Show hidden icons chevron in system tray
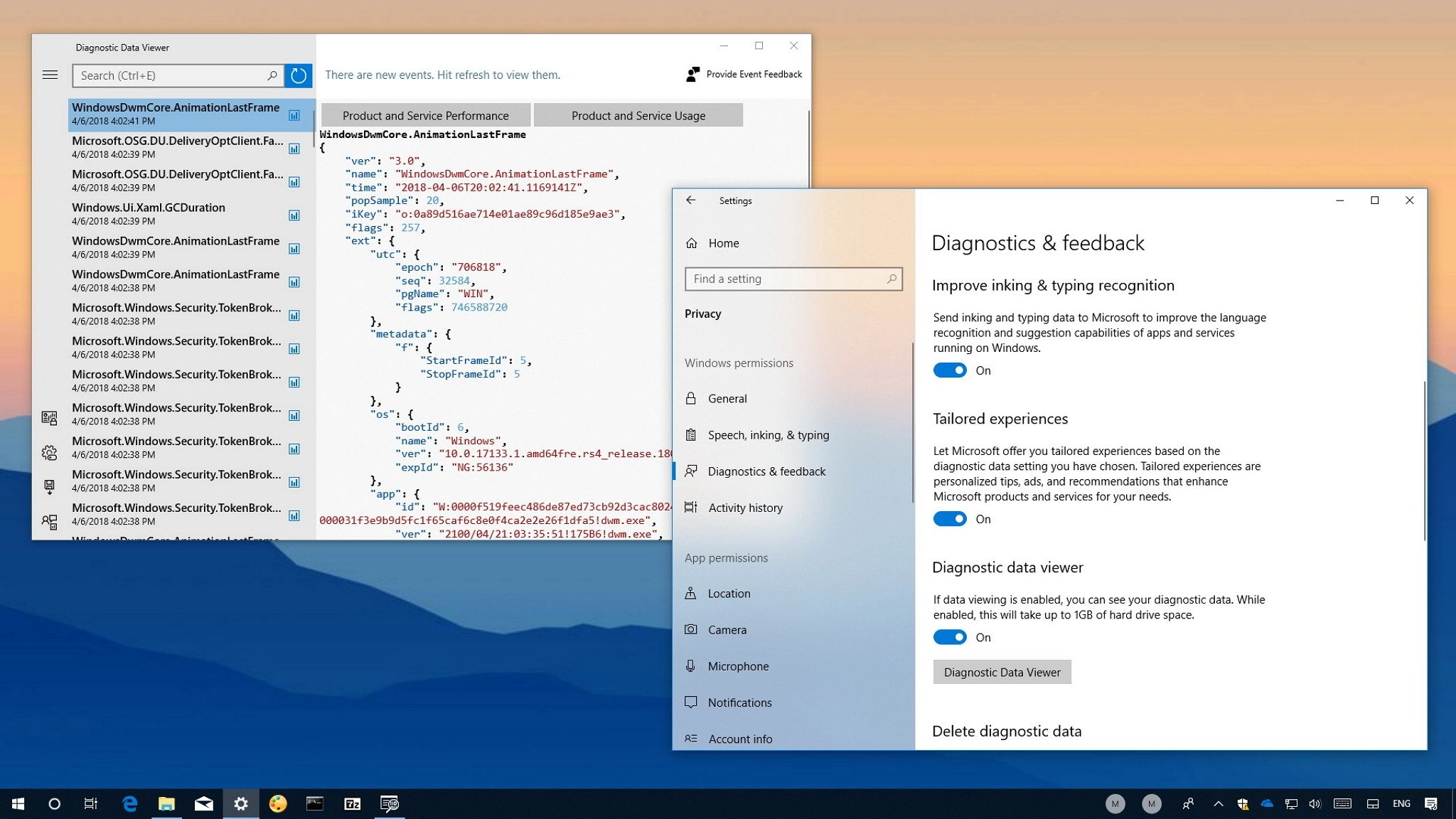This screenshot has height=819, width=1456. (x=1219, y=804)
